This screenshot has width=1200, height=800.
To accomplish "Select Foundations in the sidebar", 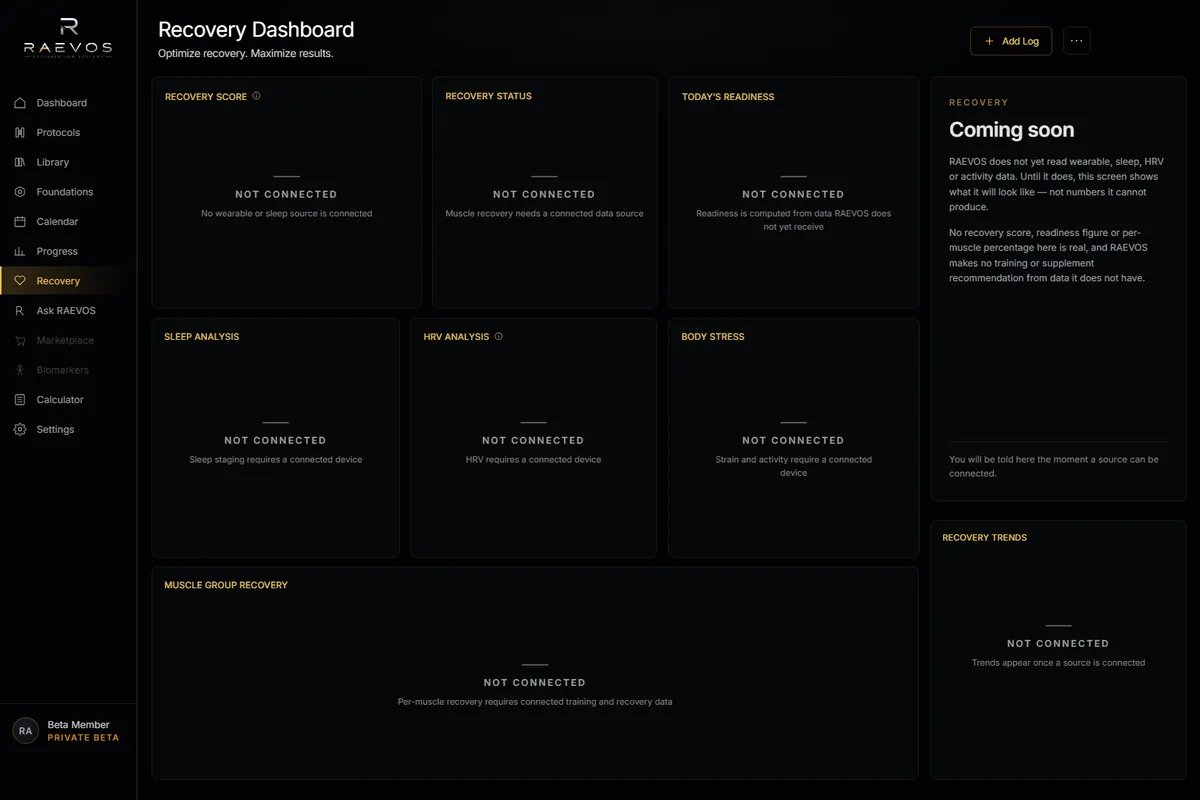I will (x=68, y=192).
